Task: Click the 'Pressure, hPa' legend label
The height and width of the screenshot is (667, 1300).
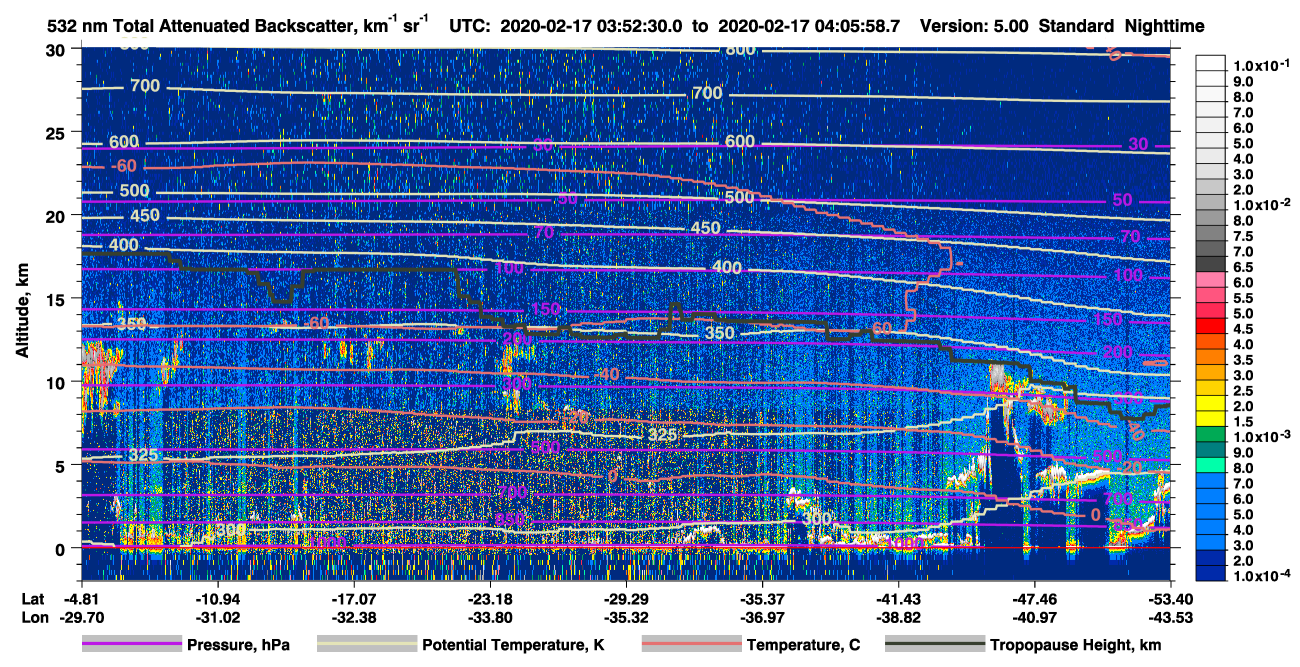Action: [238, 646]
